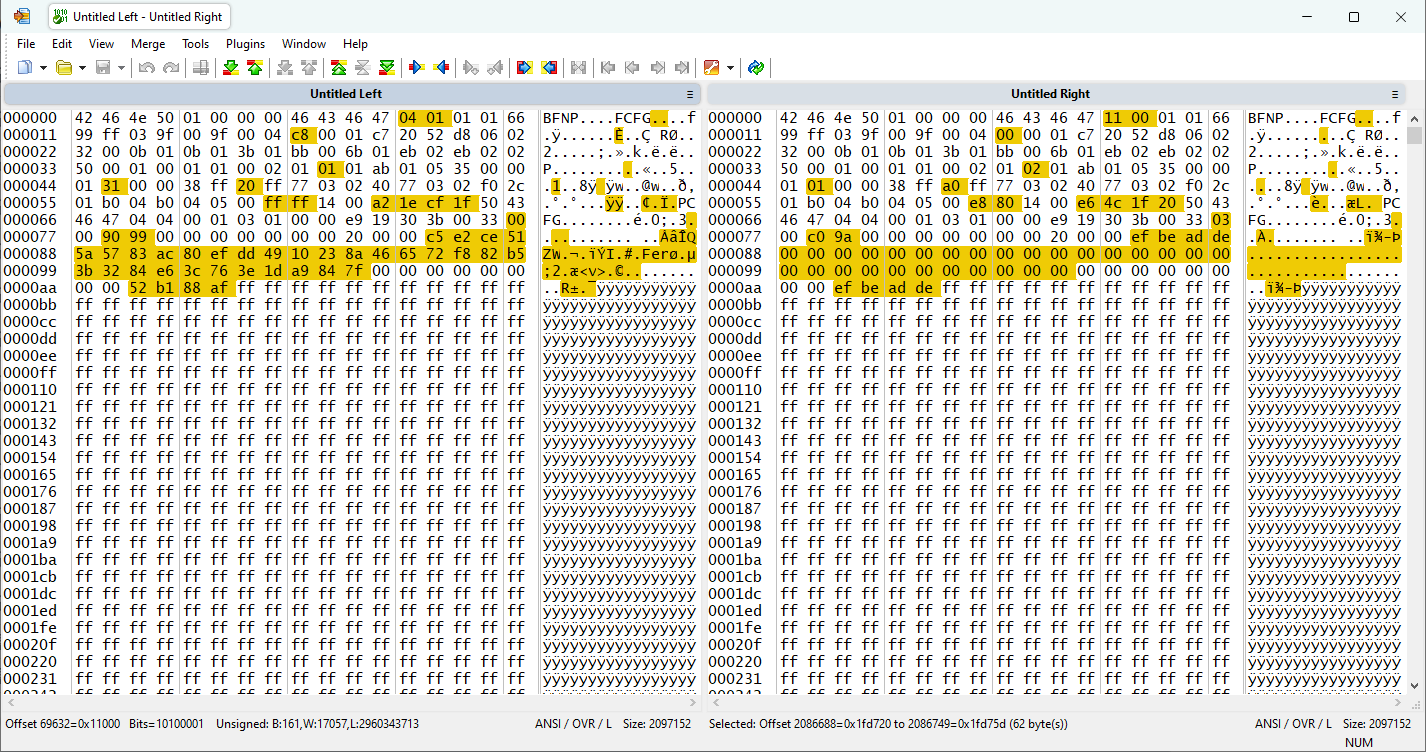Image resolution: width=1426 pixels, height=752 pixels.
Task: Click highlighted bytes 52 b1 88 af in left pane
Action: coord(182,288)
